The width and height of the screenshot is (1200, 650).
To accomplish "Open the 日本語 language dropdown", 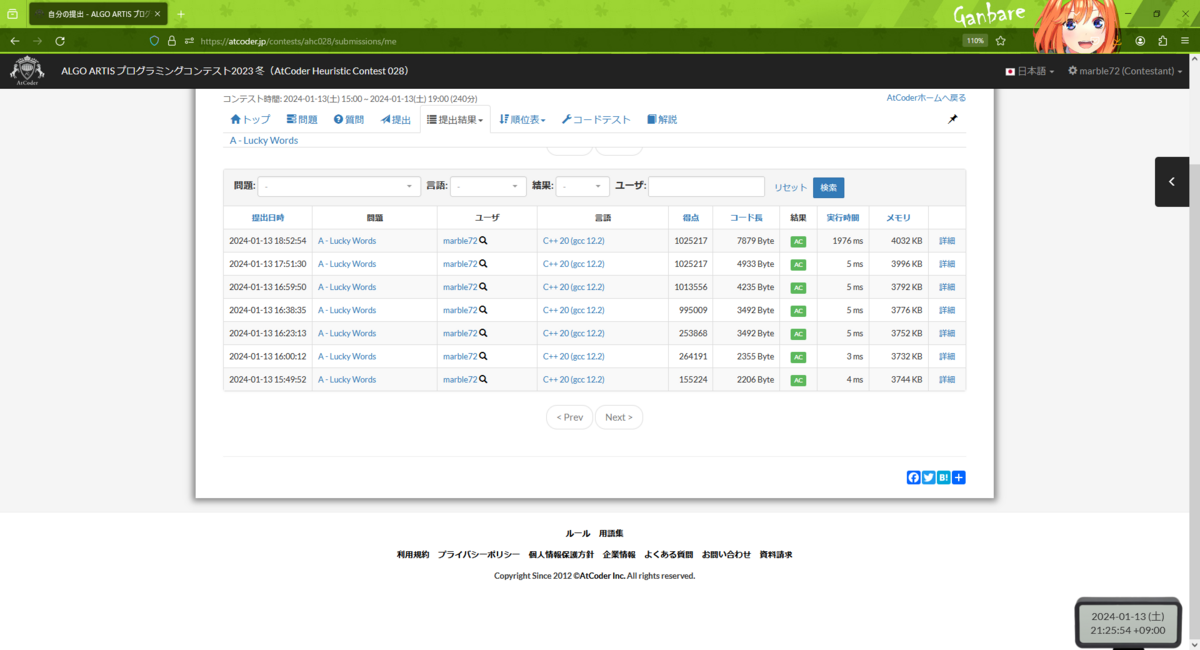I will pos(1030,71).
